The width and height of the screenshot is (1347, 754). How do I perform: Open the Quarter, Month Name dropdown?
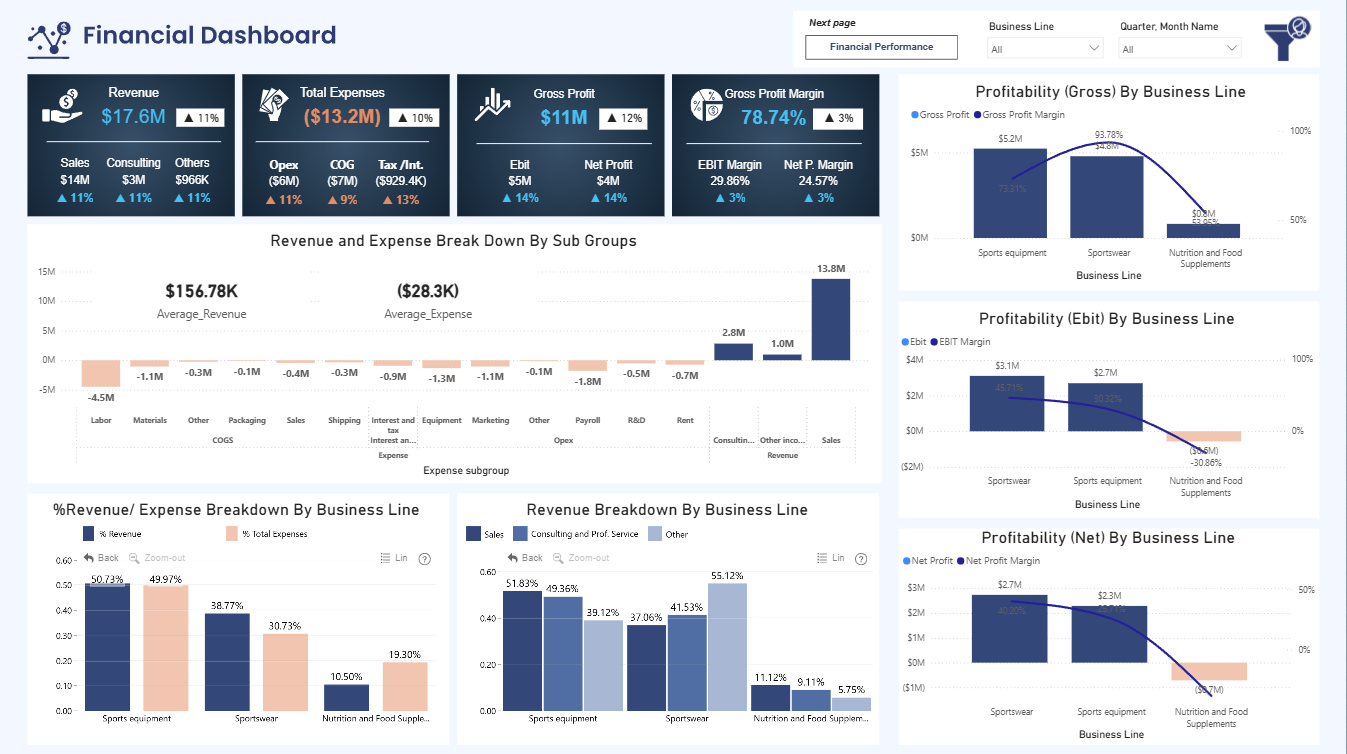click(1181, 48)
